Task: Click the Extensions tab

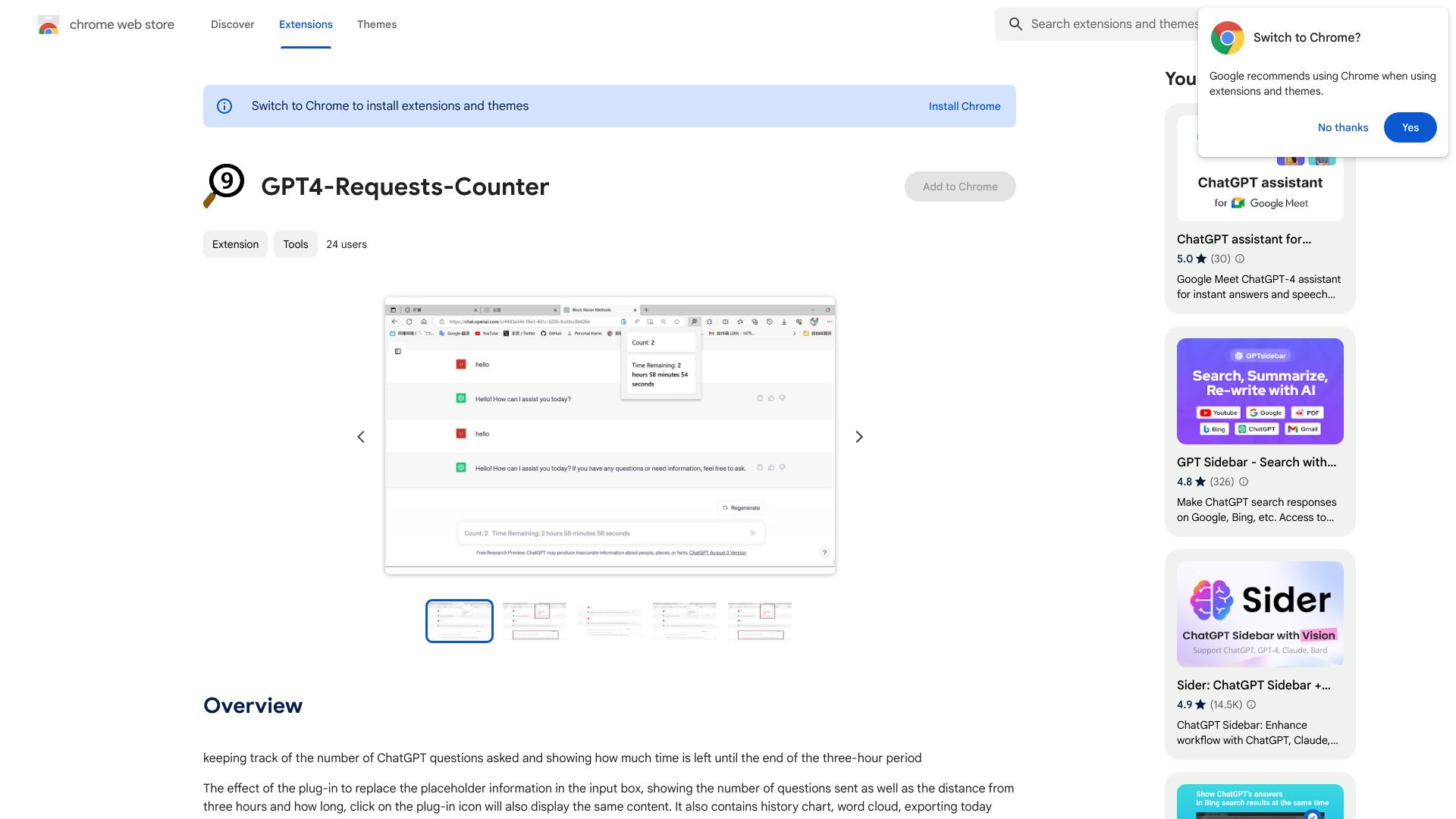Action: [305, 24]
